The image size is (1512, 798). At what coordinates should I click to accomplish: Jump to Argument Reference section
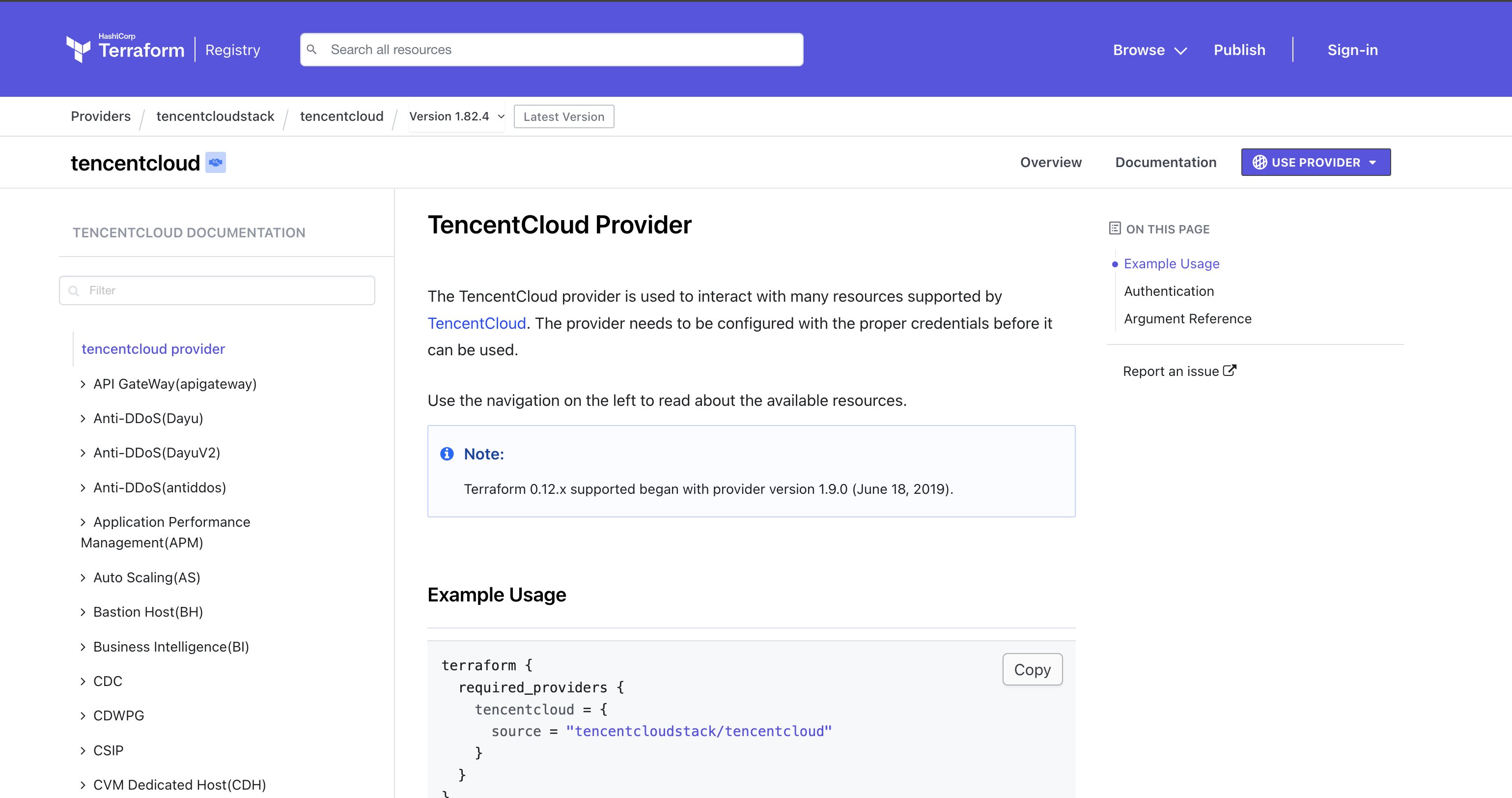click(1187, 319)
